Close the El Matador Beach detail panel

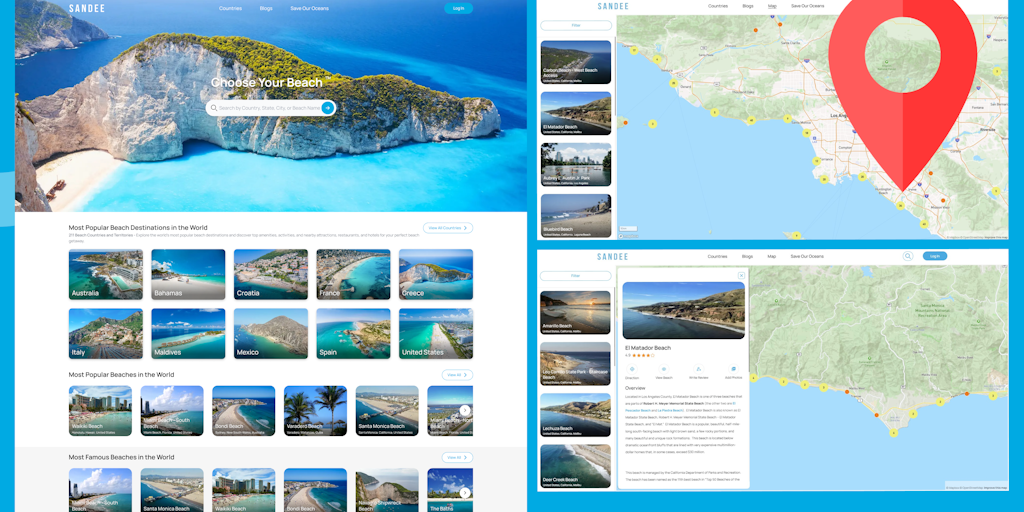point(741,275)
